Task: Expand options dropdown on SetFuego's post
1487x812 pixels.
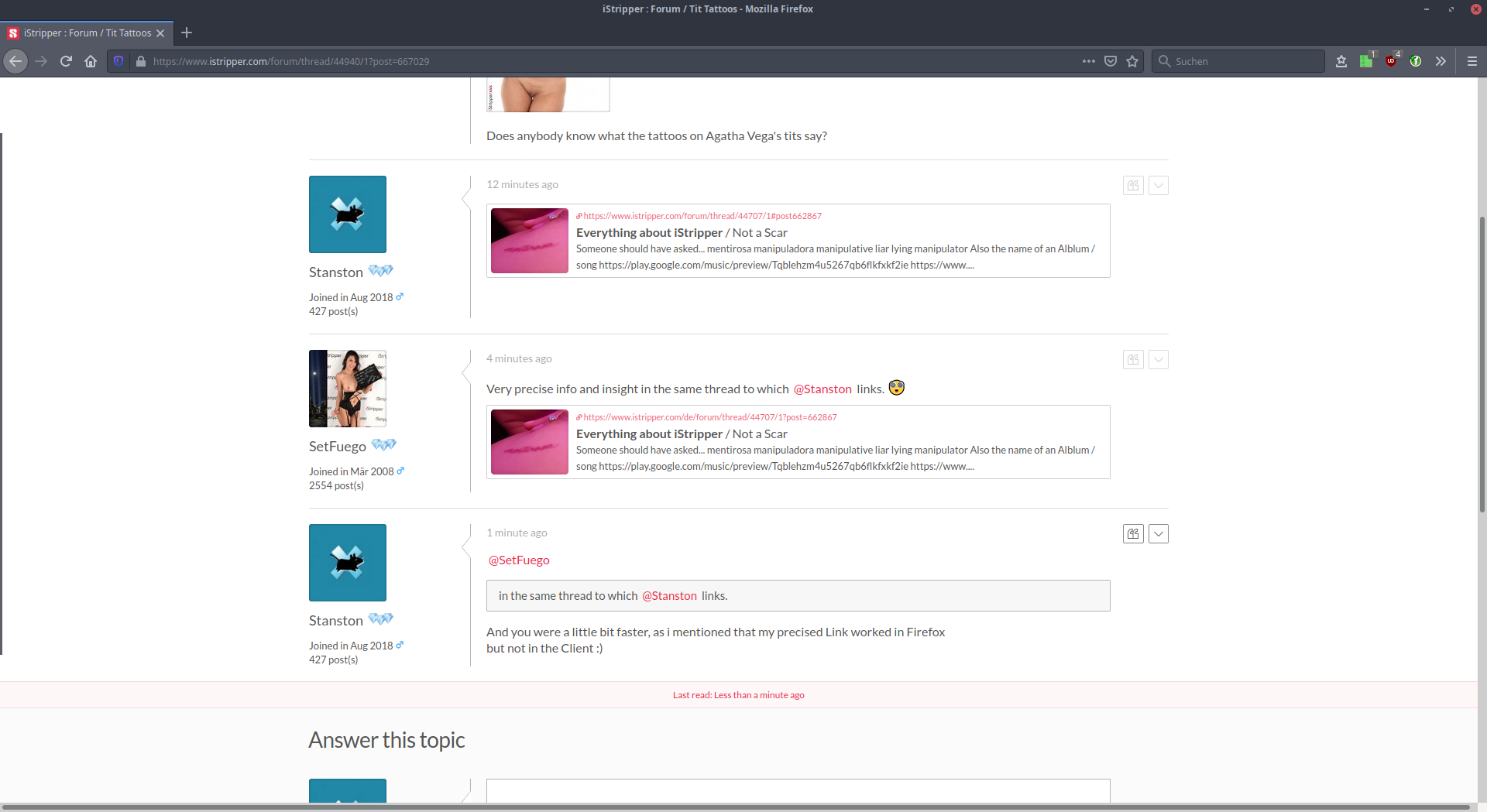Action: point(1159,360)
